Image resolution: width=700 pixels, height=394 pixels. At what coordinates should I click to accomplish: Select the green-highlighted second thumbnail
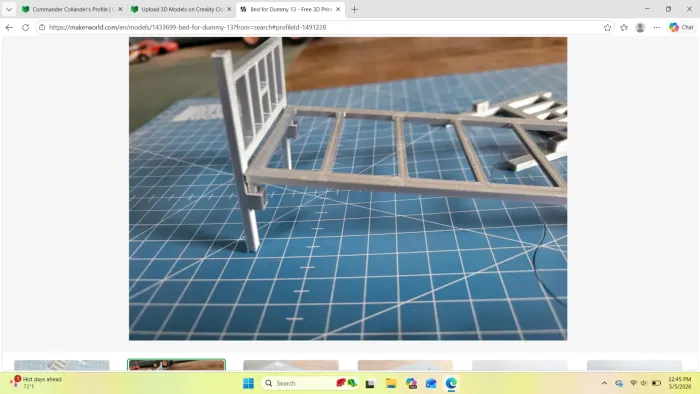click(x=176, y=365)
